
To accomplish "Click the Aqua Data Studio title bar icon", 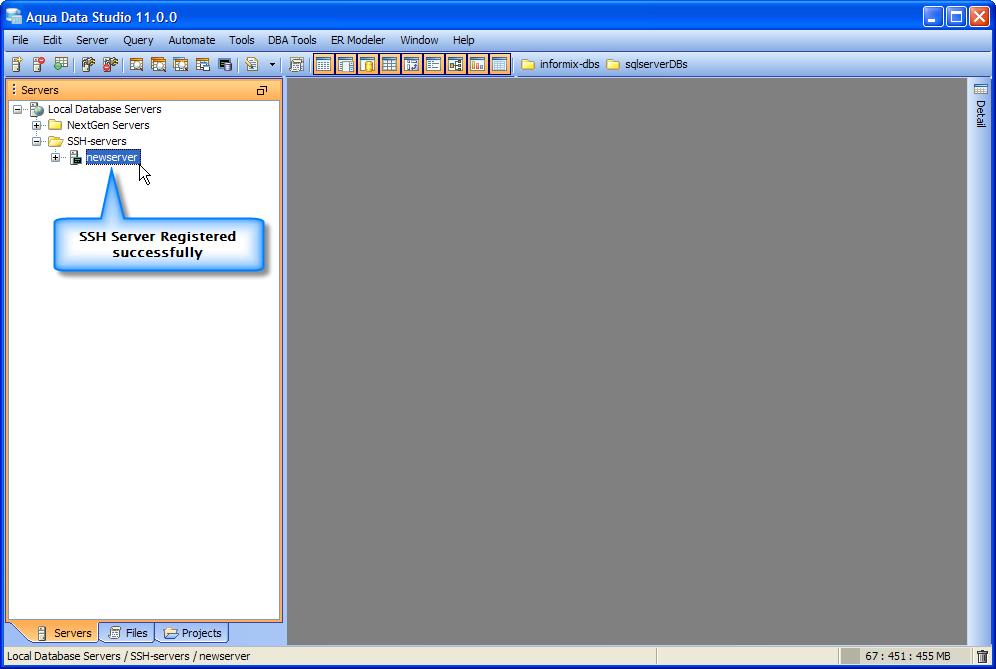I will point(13,17).
